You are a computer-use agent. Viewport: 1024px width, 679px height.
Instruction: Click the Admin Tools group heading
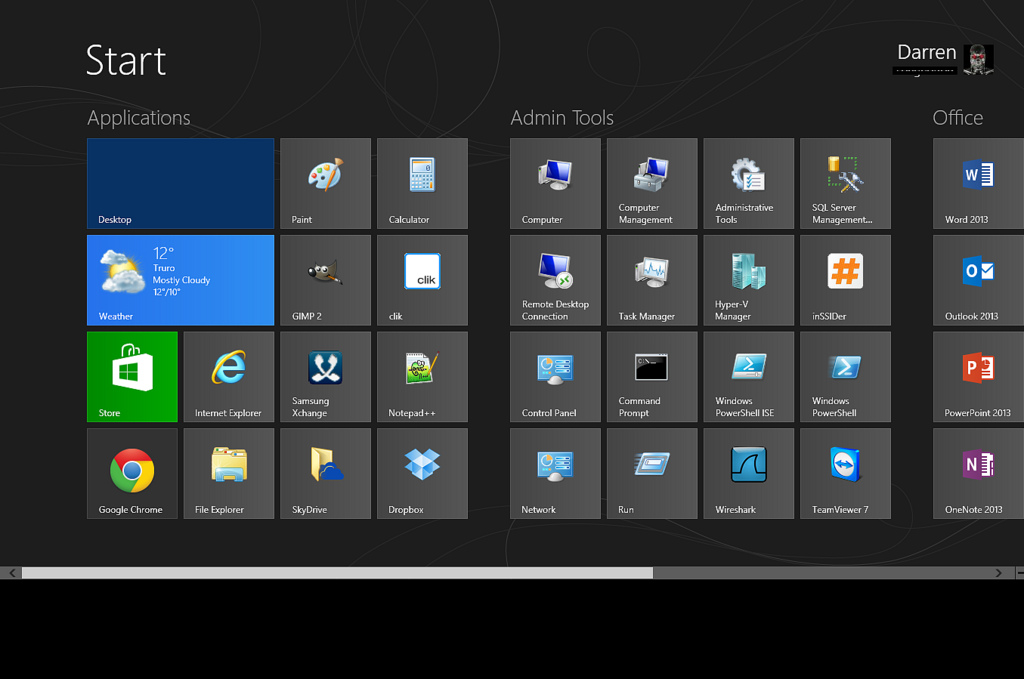(562, 118)
